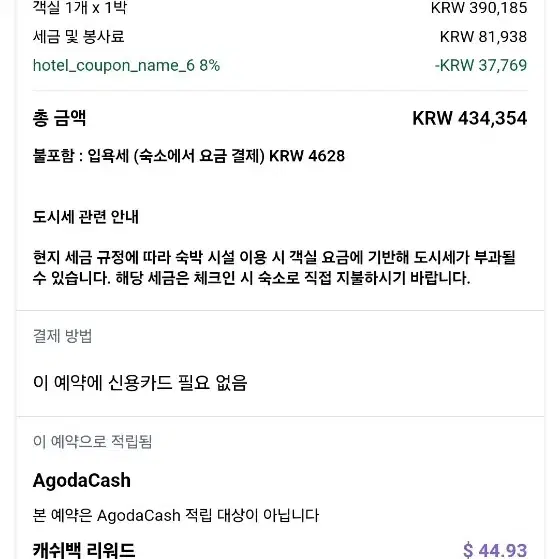Screen dimensions: 559x559
Task: Click the city tax explanation paragraph
Action: point(274,267)
